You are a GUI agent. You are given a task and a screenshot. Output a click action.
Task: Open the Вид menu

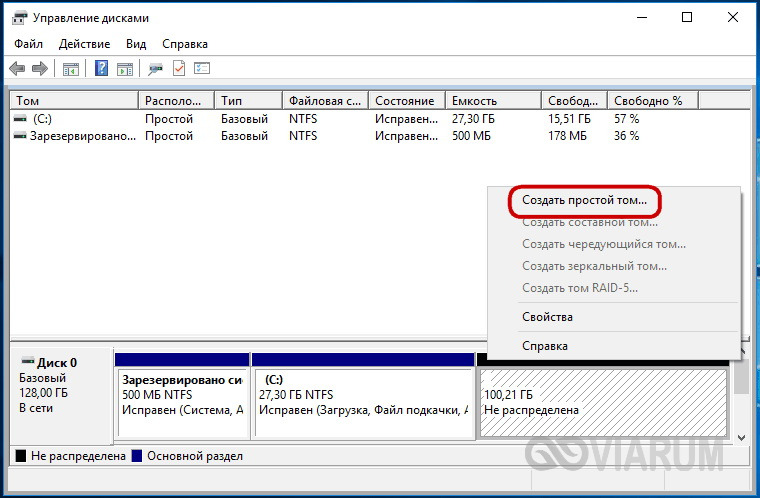coord(136,44)
